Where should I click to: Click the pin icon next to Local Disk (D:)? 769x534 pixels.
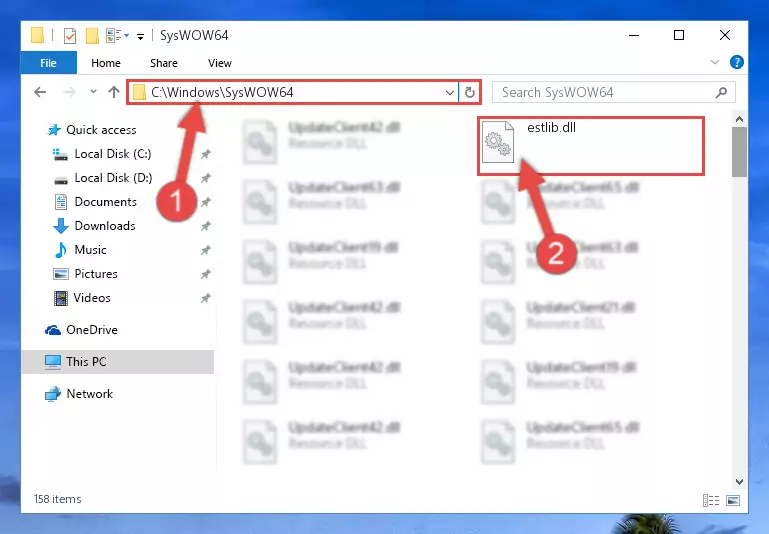pos(205,178)
